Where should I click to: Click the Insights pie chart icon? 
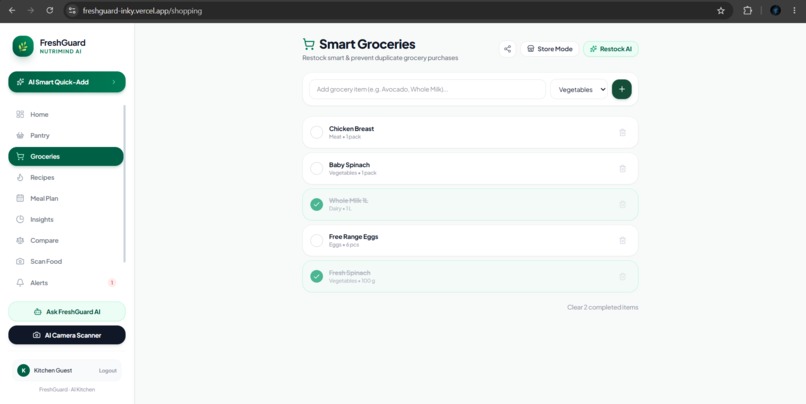pos(20,219)
